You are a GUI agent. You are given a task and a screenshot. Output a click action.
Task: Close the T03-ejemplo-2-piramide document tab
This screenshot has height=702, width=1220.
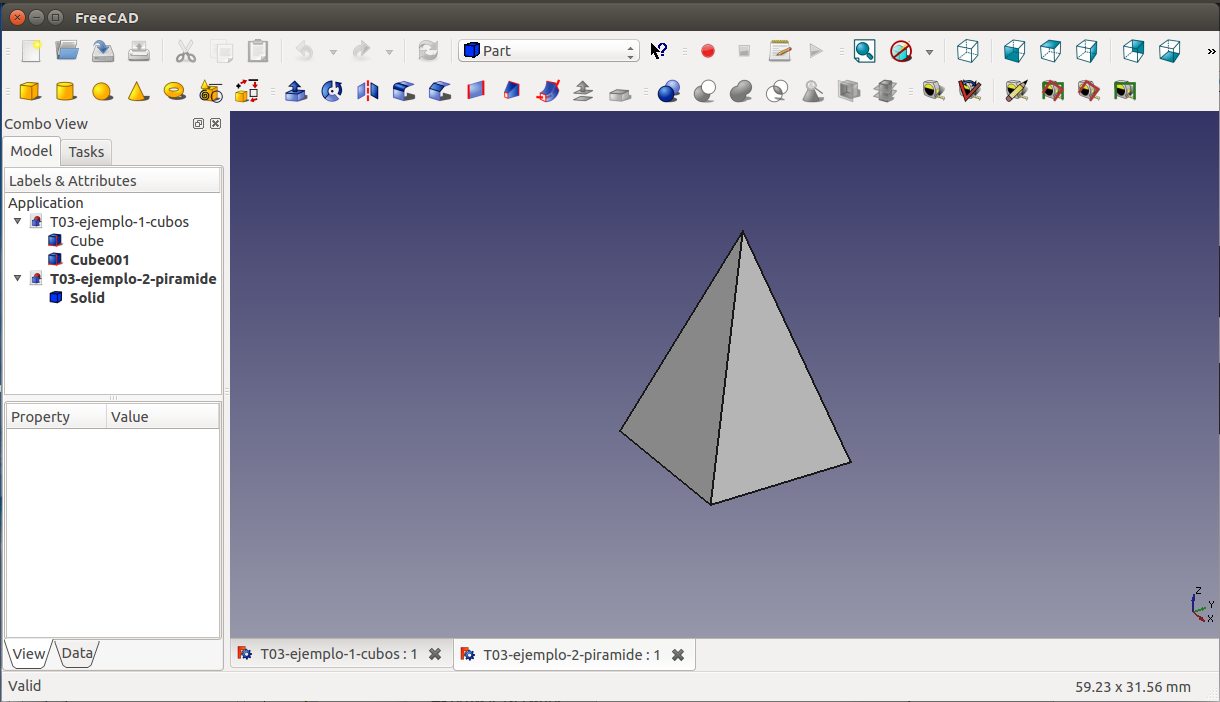[678, 654]
